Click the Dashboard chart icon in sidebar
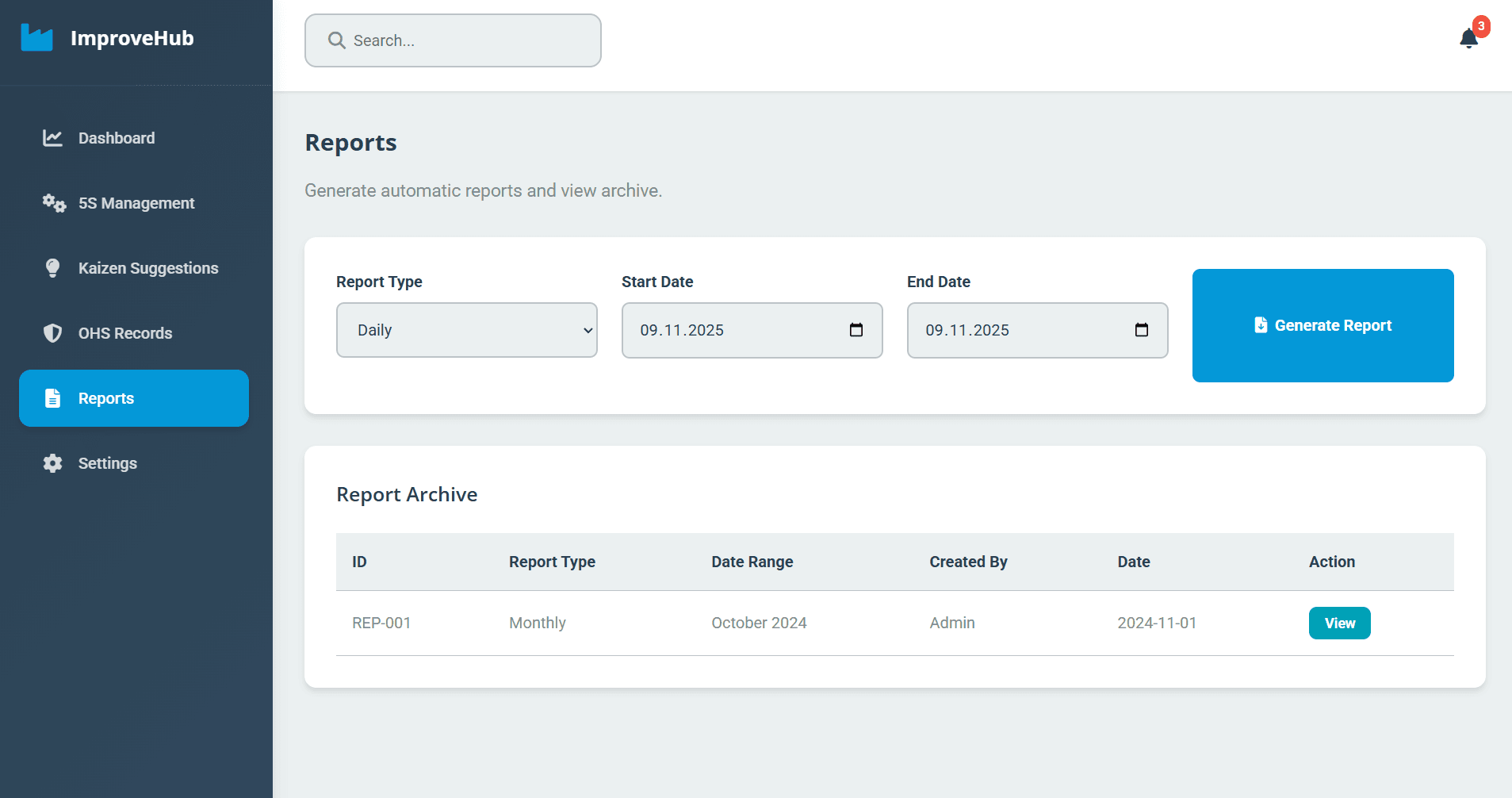Image resolution: width=1512 pixels, height=798 pixels. pos(52,138)
